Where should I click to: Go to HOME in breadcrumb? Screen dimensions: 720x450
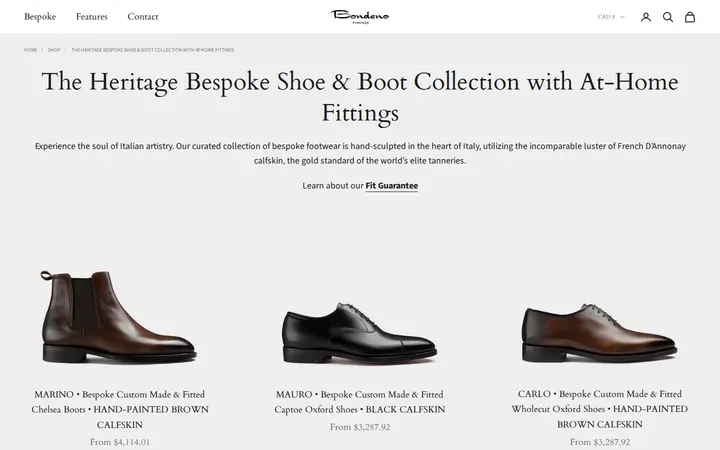click(30, 50)
